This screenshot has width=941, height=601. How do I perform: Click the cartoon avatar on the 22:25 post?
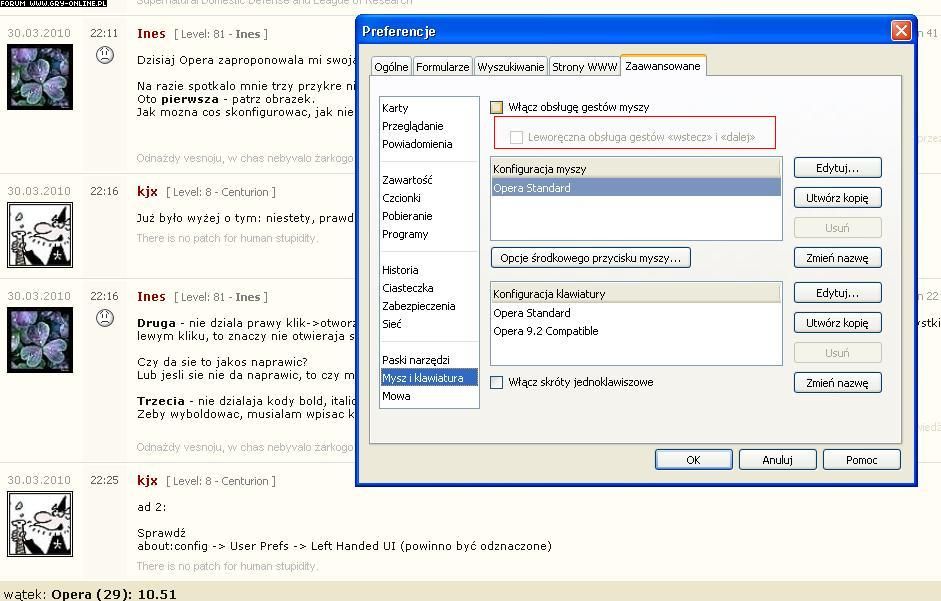pyautogui.click(x=40, y=524)
